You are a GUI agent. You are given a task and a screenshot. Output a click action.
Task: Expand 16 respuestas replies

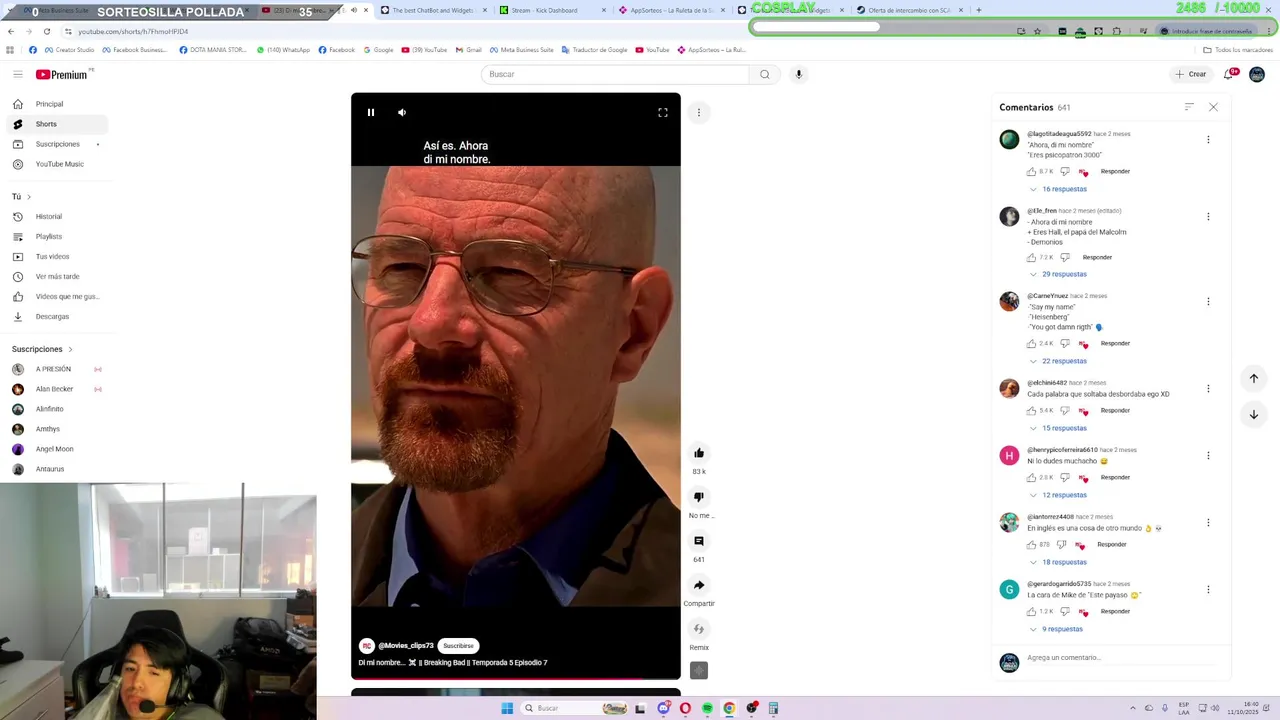(1058, 189)
